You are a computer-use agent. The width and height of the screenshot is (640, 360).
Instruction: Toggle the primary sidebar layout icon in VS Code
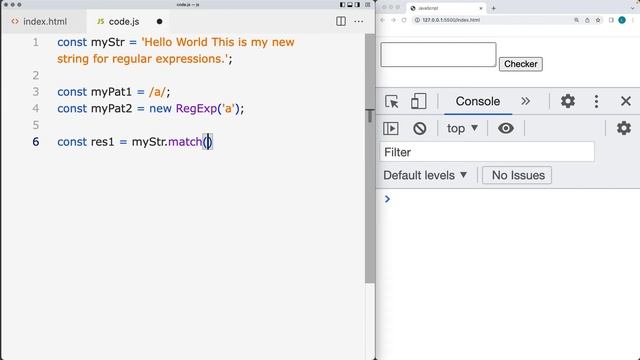coord(342,4)
